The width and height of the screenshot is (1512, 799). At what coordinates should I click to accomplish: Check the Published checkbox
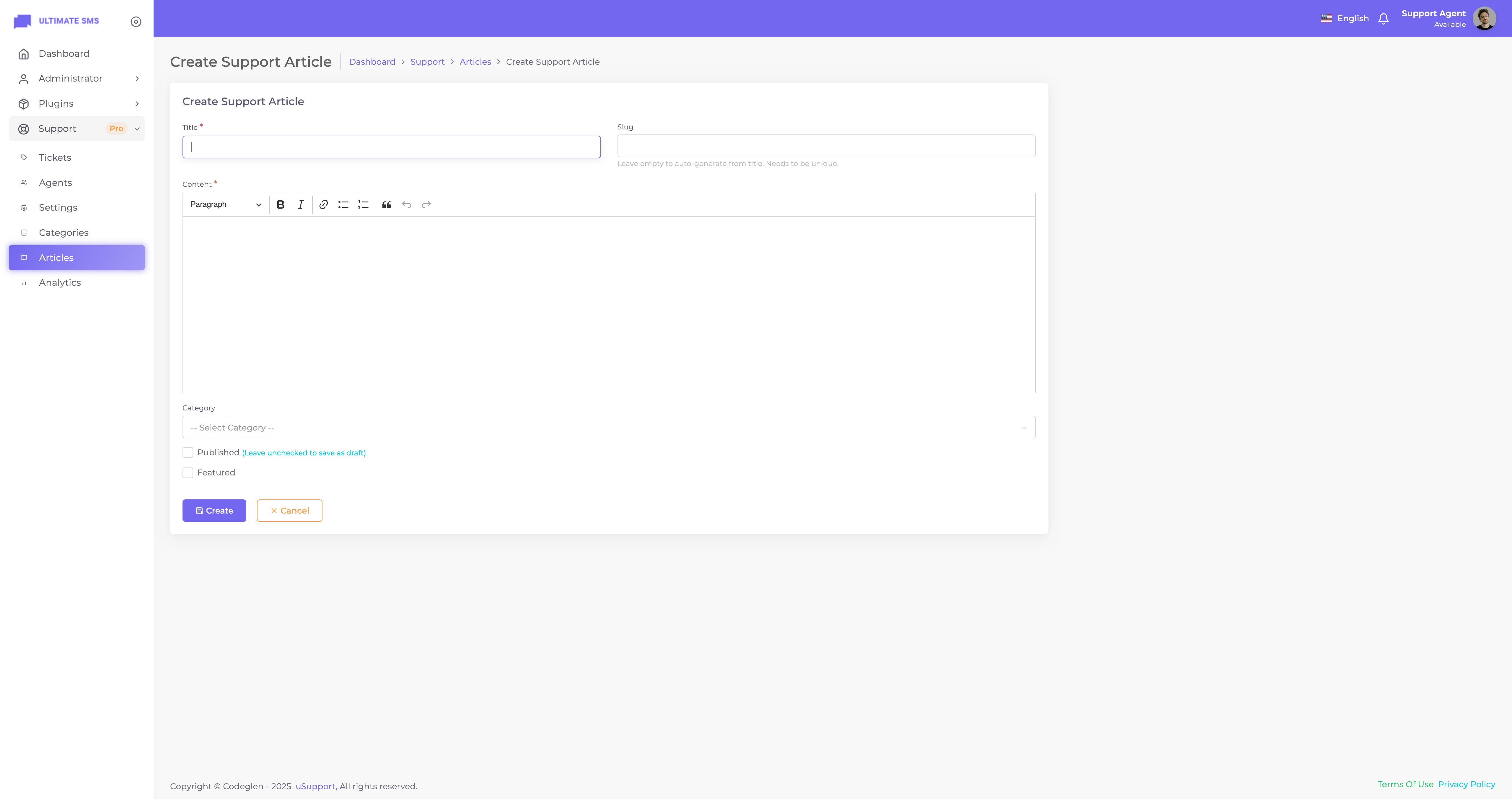pos(188,452)
